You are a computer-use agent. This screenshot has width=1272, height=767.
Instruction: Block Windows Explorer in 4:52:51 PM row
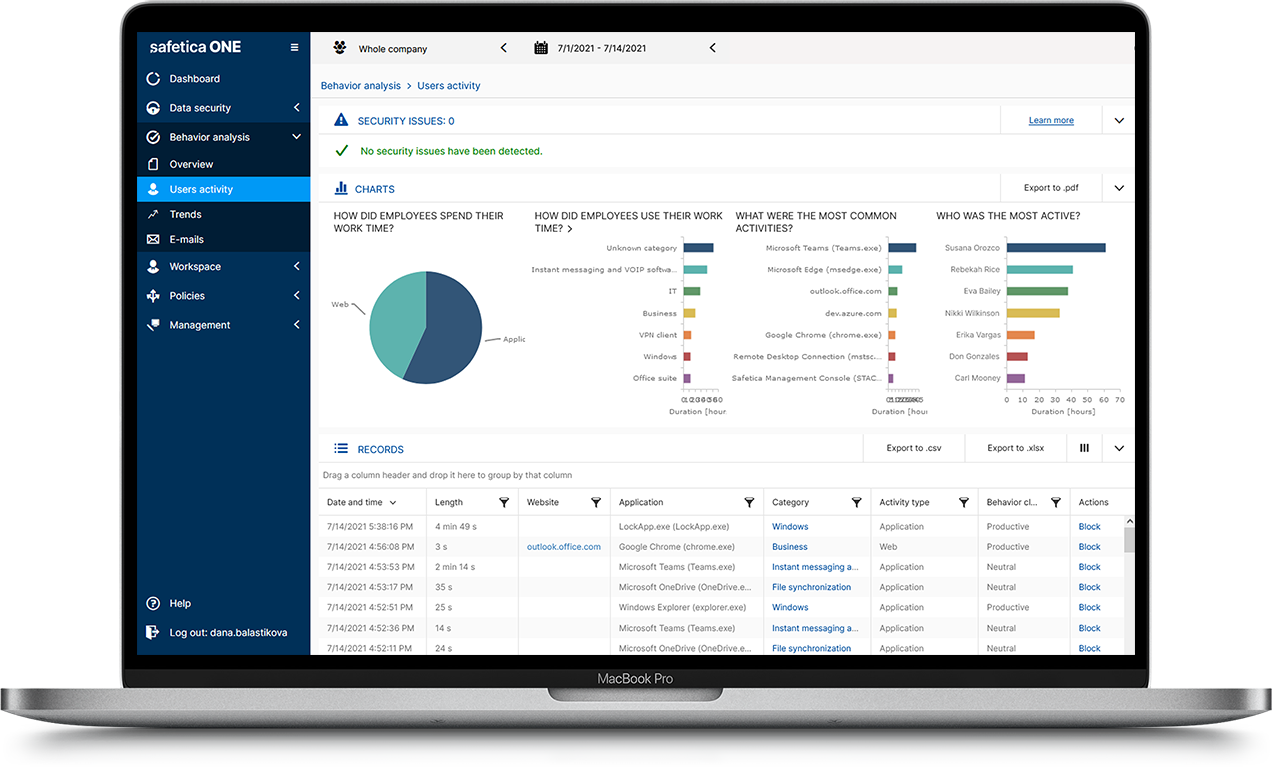pyautogui.click(x=1089, y=607)
